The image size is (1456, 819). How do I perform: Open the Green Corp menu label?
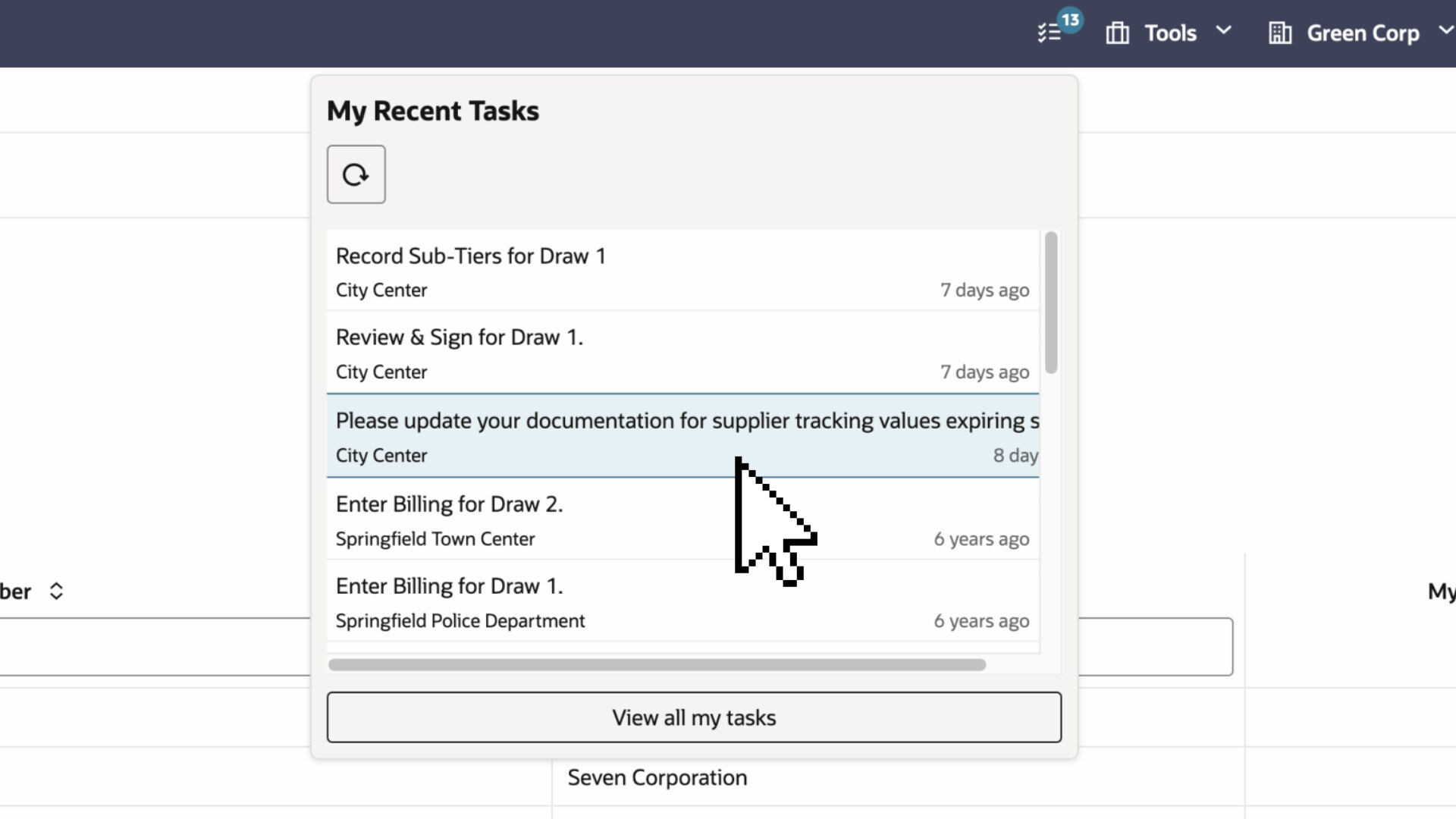pyautogui.click(x=1363, y=33)
